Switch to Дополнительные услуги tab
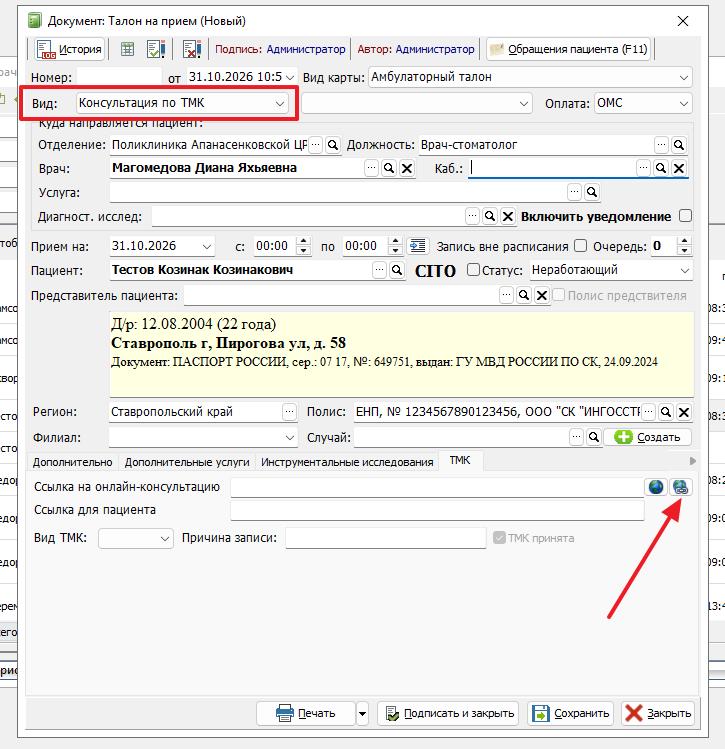The image size is (725, 749). (187, 462)
